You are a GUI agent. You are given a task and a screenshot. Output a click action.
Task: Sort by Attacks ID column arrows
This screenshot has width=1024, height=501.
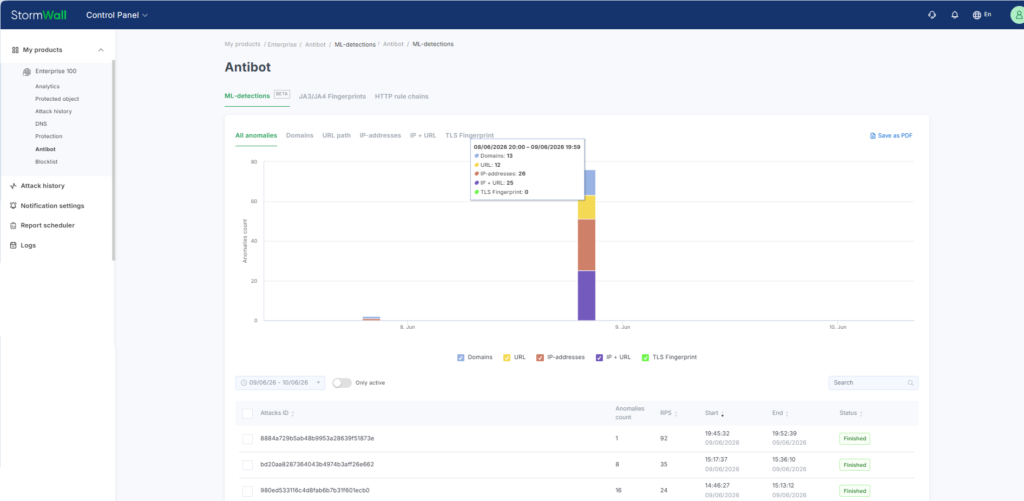(x=293, y=413)
